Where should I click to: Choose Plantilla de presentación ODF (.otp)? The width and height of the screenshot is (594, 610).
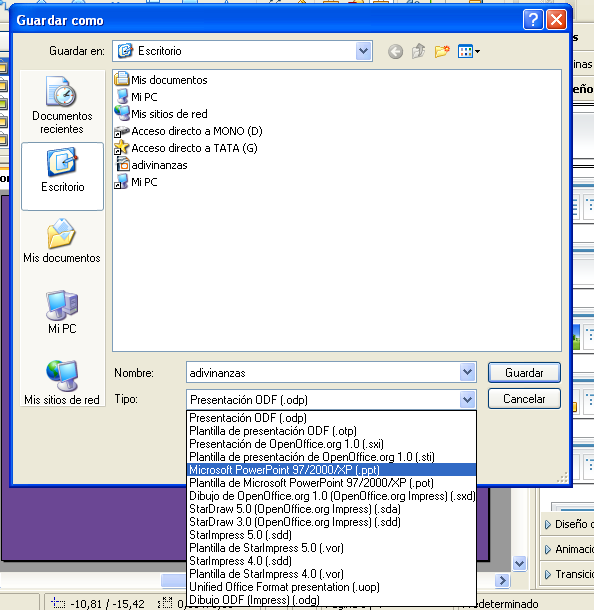331,431
